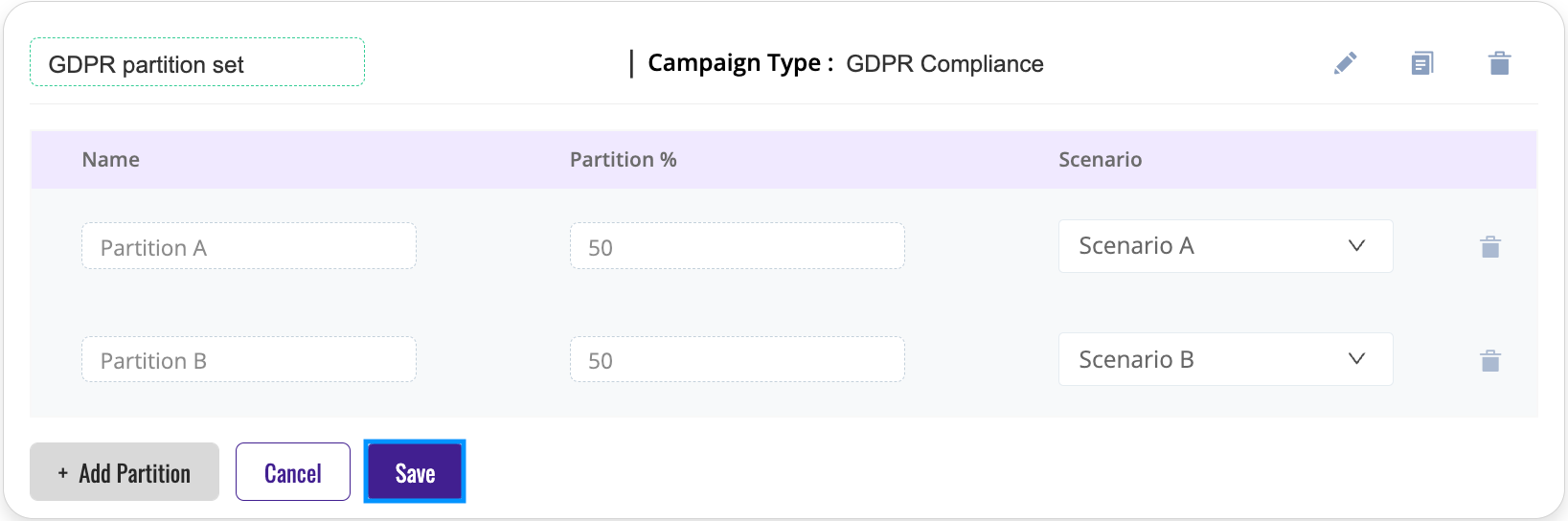Click the Partition % column header
The image size is (1568, 521).
(624, 160)
